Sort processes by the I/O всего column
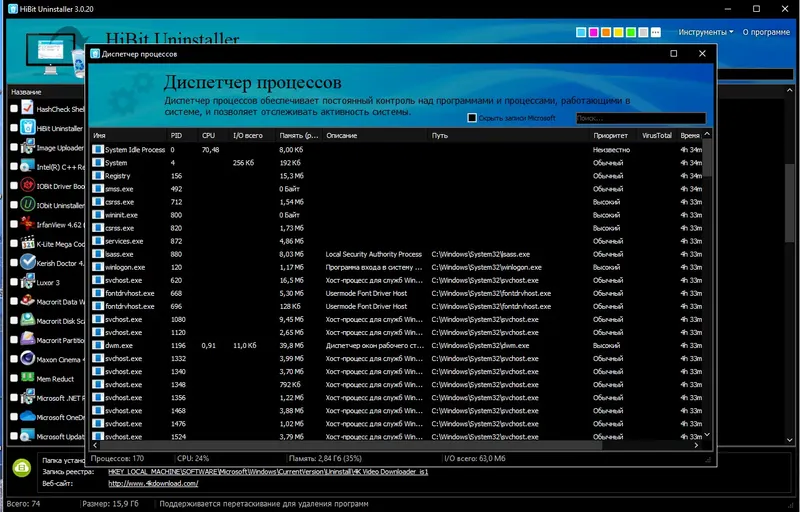The height and width of the screenshot is (512, 800). click(252, 136)
